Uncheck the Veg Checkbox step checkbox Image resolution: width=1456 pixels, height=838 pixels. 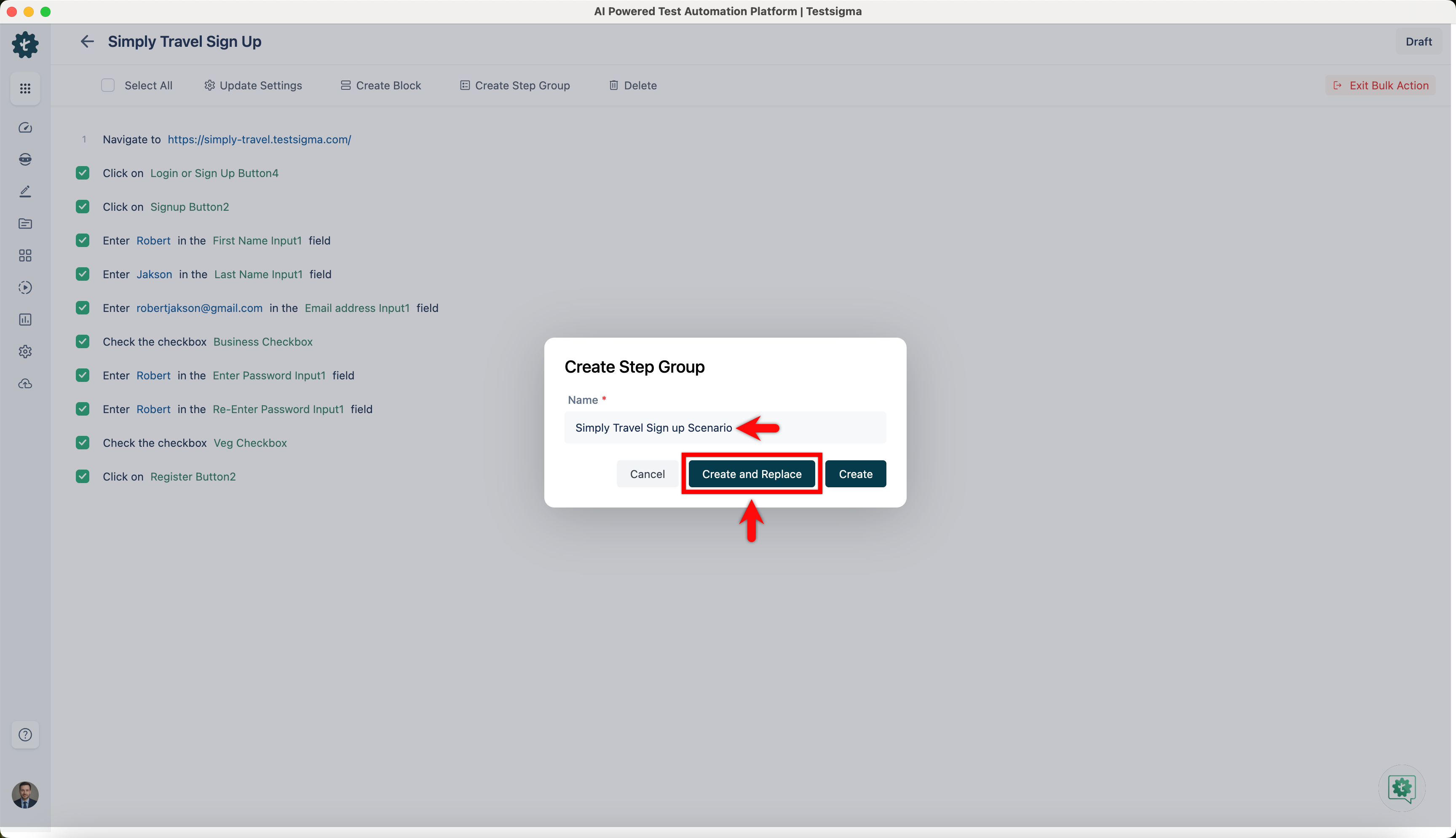82,443
